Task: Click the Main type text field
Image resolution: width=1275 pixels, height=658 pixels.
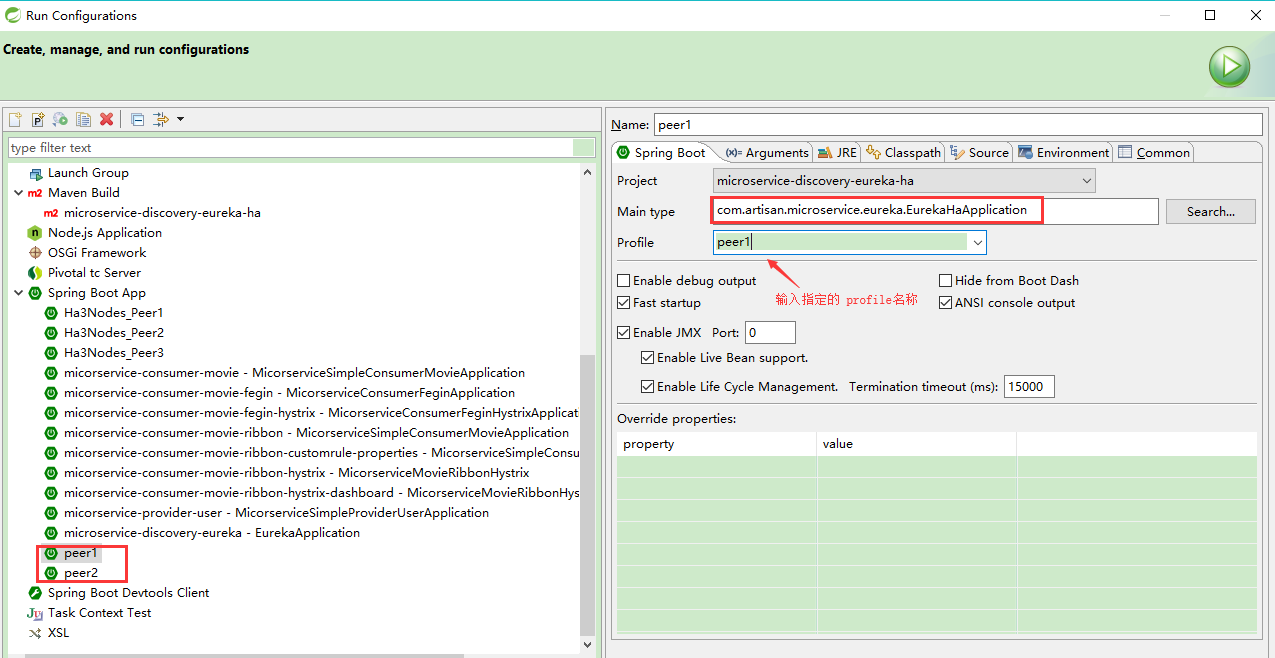Action: click(x=935, y=211)
